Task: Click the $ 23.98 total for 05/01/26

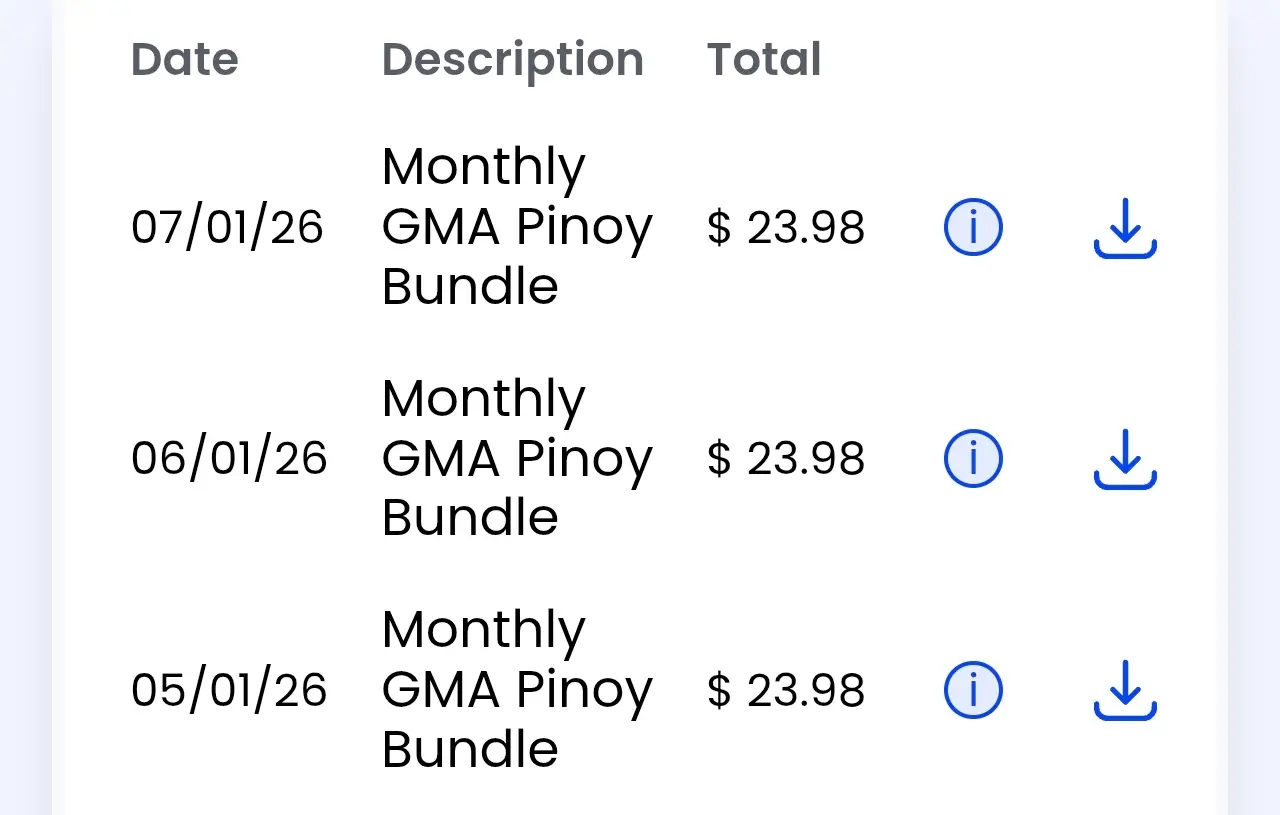Action: click(x=786, y=689)
